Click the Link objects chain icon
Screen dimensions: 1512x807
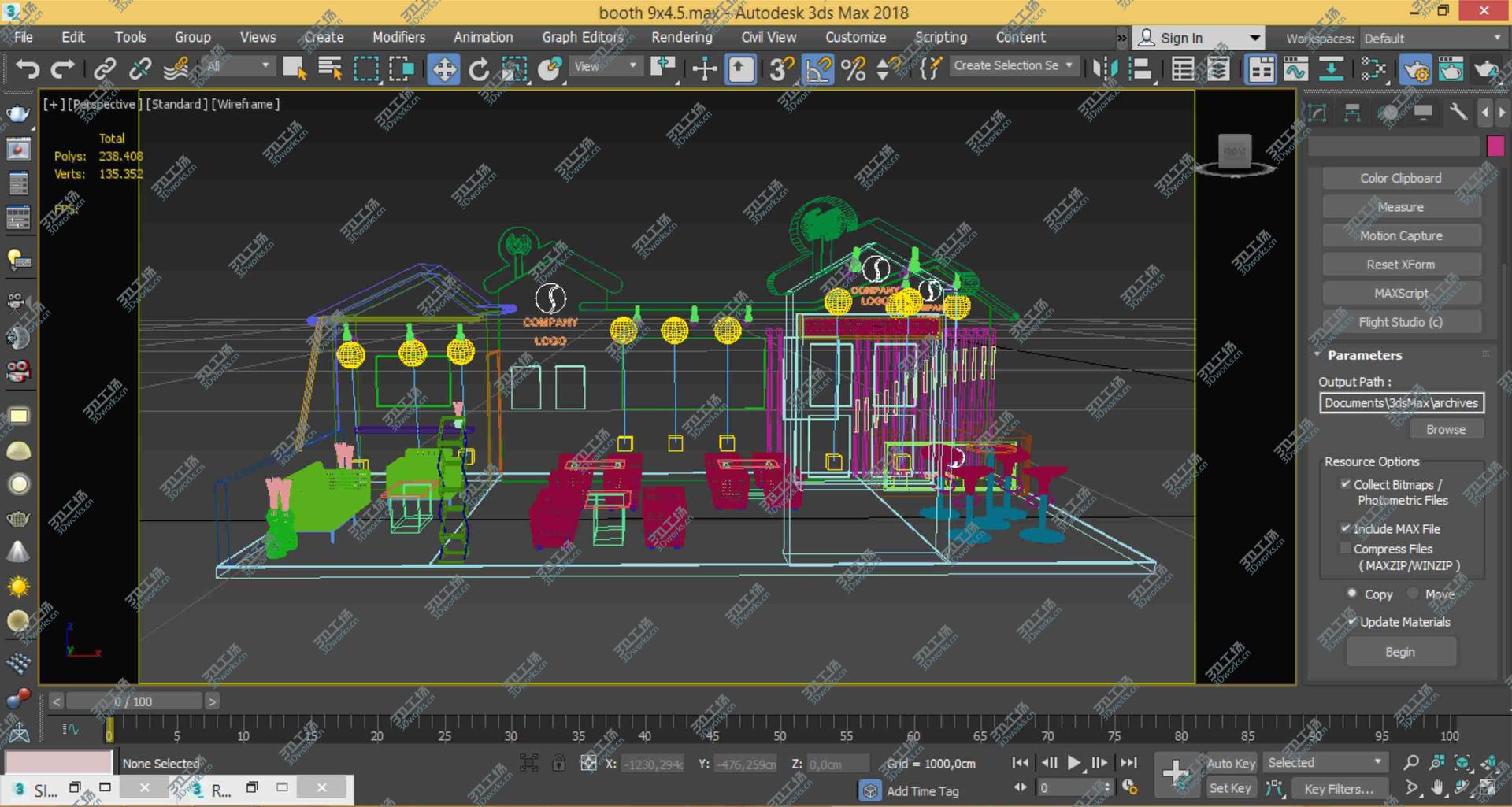pos(105,69)
